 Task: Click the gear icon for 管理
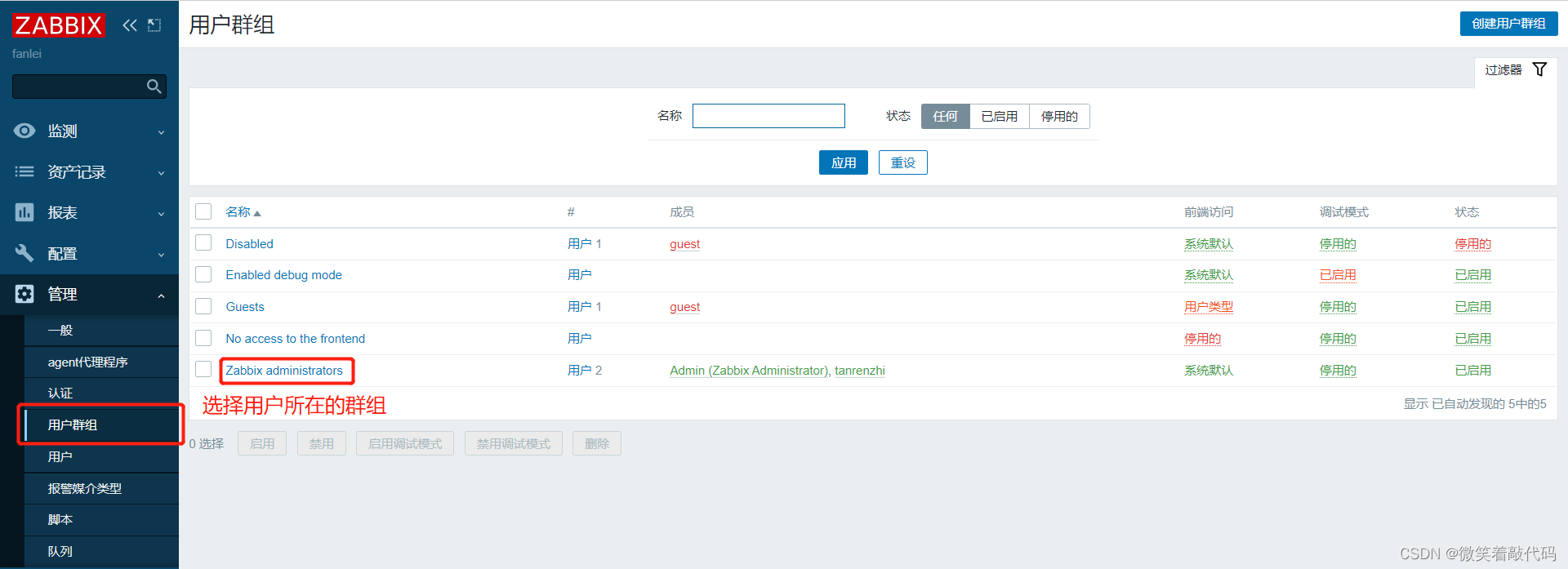[x=24, y=294]
